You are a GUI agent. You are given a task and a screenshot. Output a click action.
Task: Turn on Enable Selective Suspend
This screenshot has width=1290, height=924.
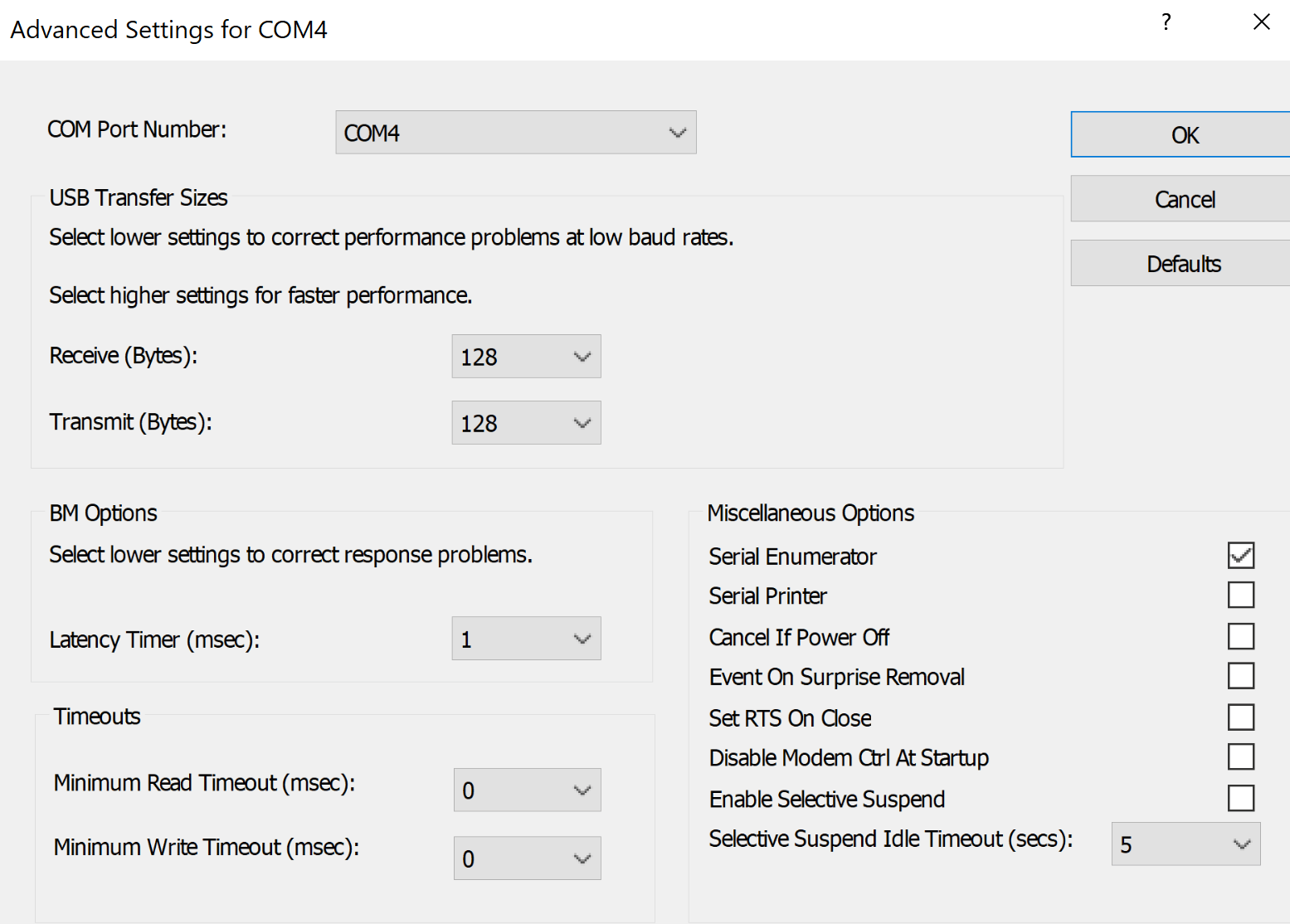[1241, 798]
